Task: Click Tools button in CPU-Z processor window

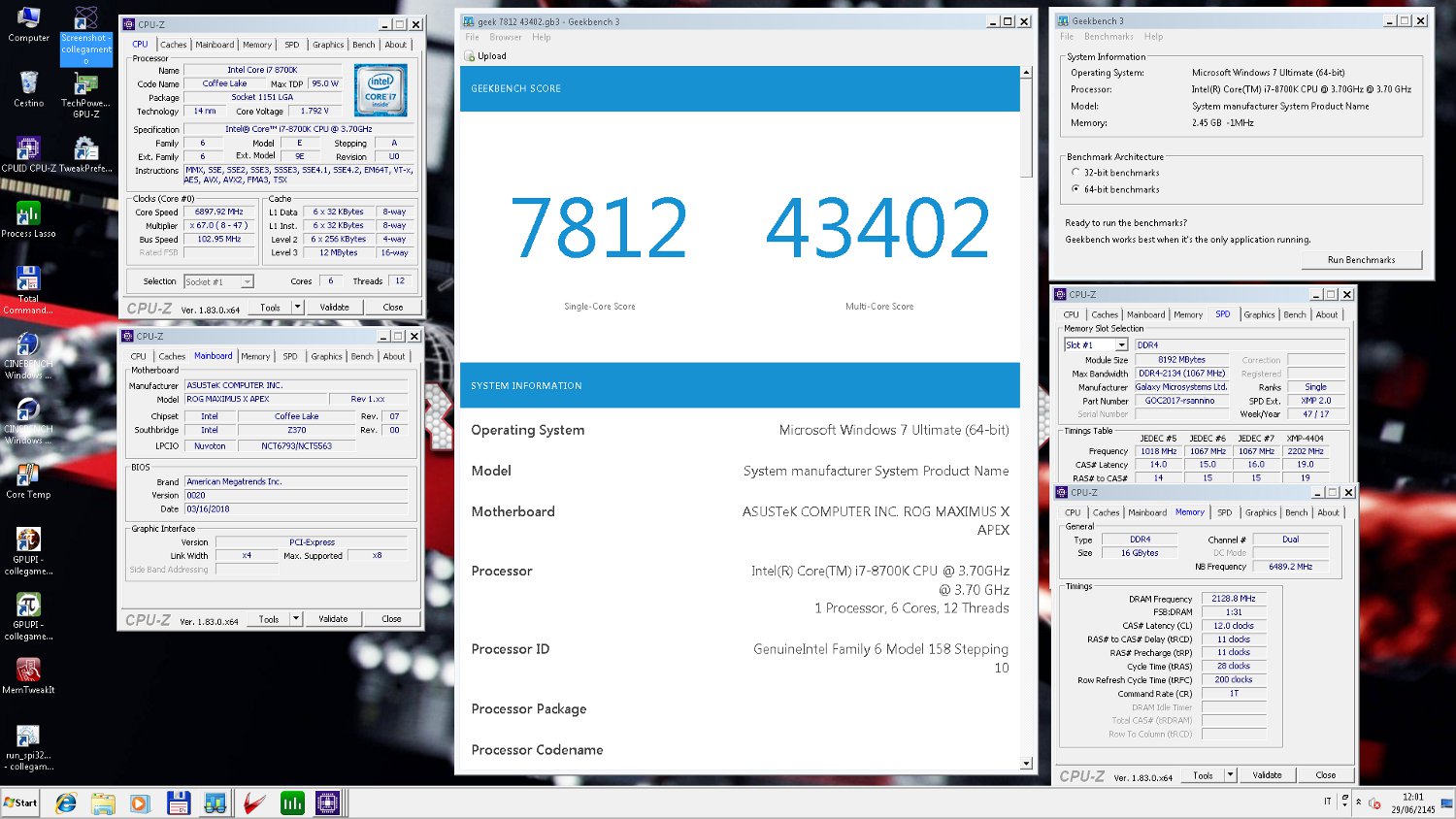Action: [x=270, y=308]
